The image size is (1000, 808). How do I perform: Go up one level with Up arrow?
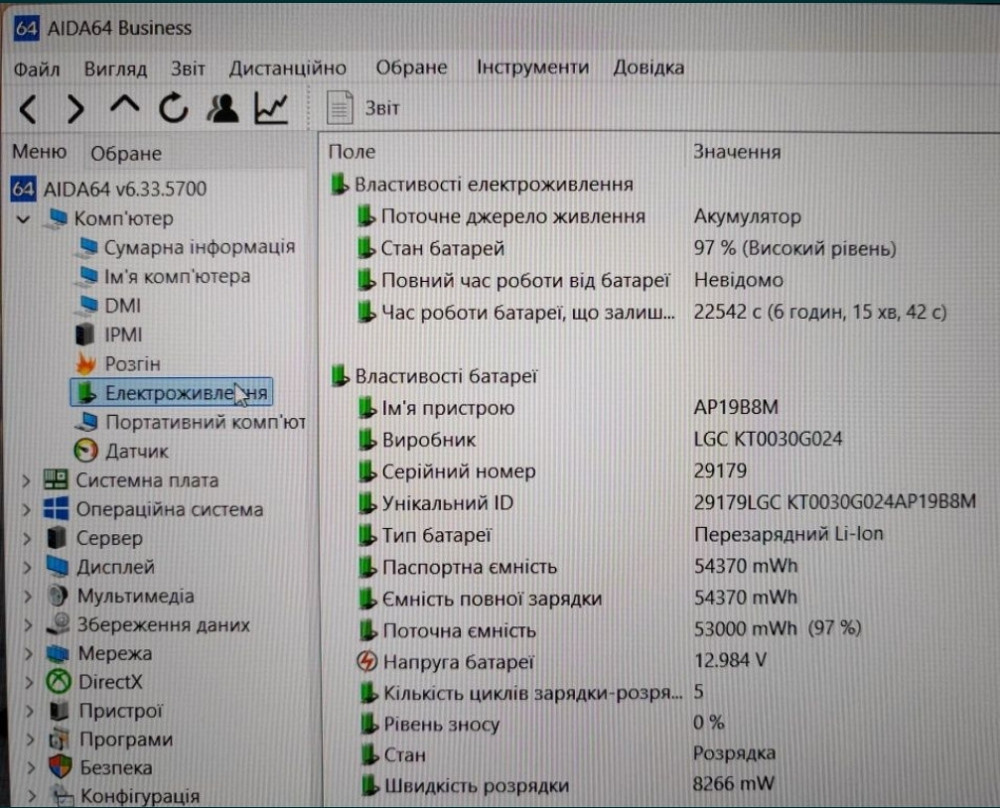pos(125,107)
